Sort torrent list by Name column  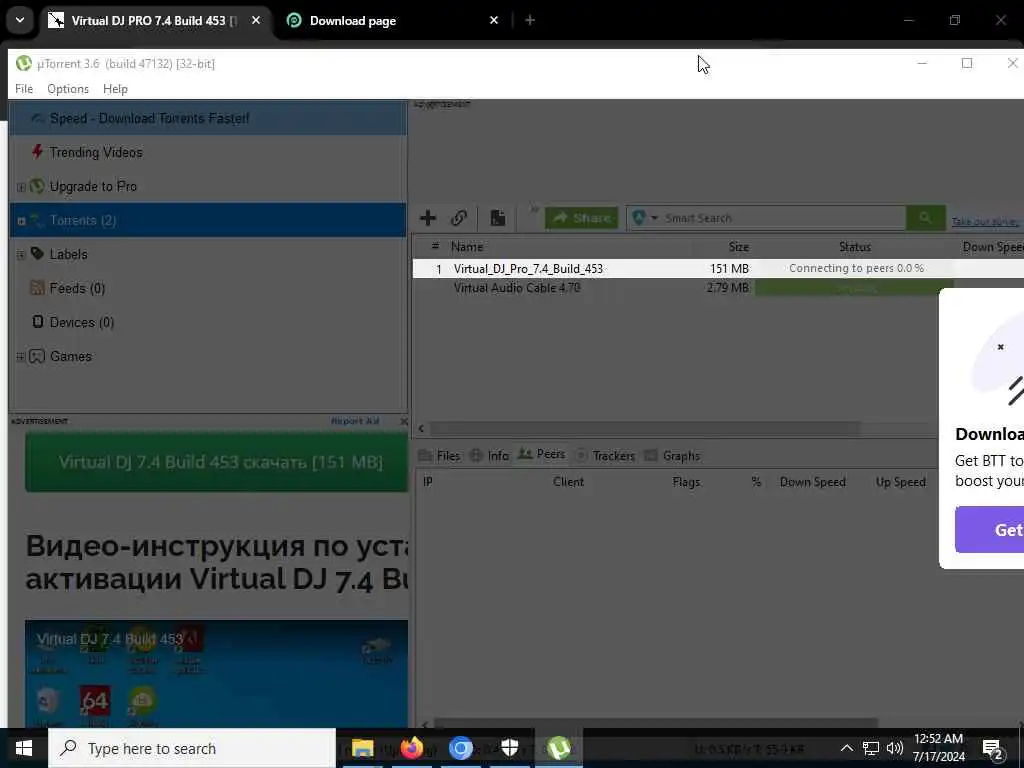pyautogui.click(x=467, y=247)
